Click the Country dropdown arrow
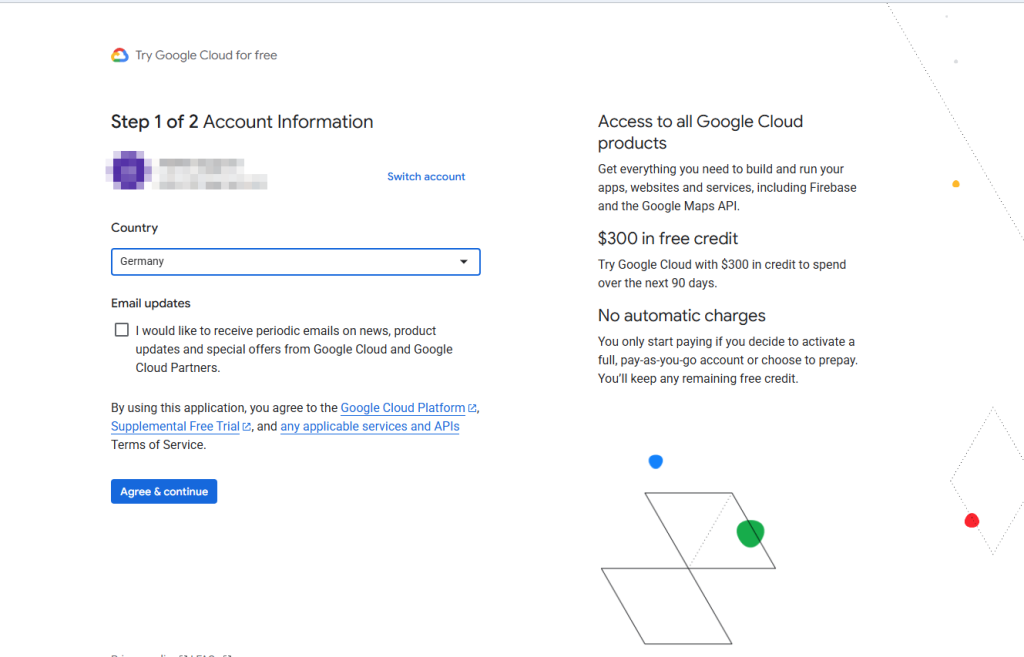The width and height of the screenshot is (1024, 657). 464,262
